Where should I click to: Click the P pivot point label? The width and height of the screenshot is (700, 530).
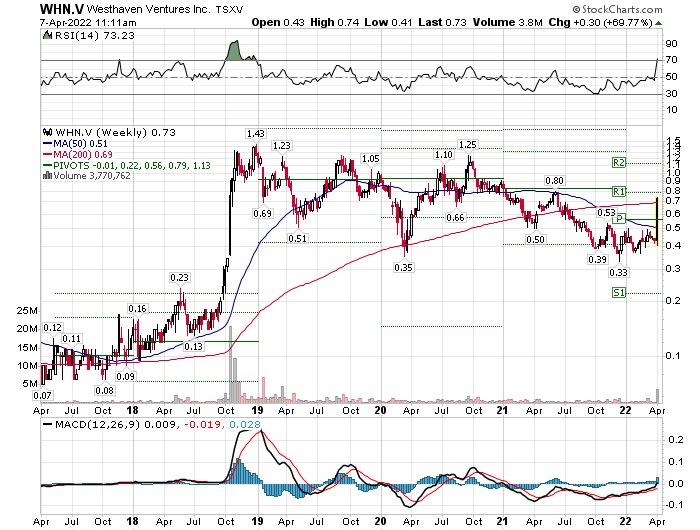click(619, 219)
